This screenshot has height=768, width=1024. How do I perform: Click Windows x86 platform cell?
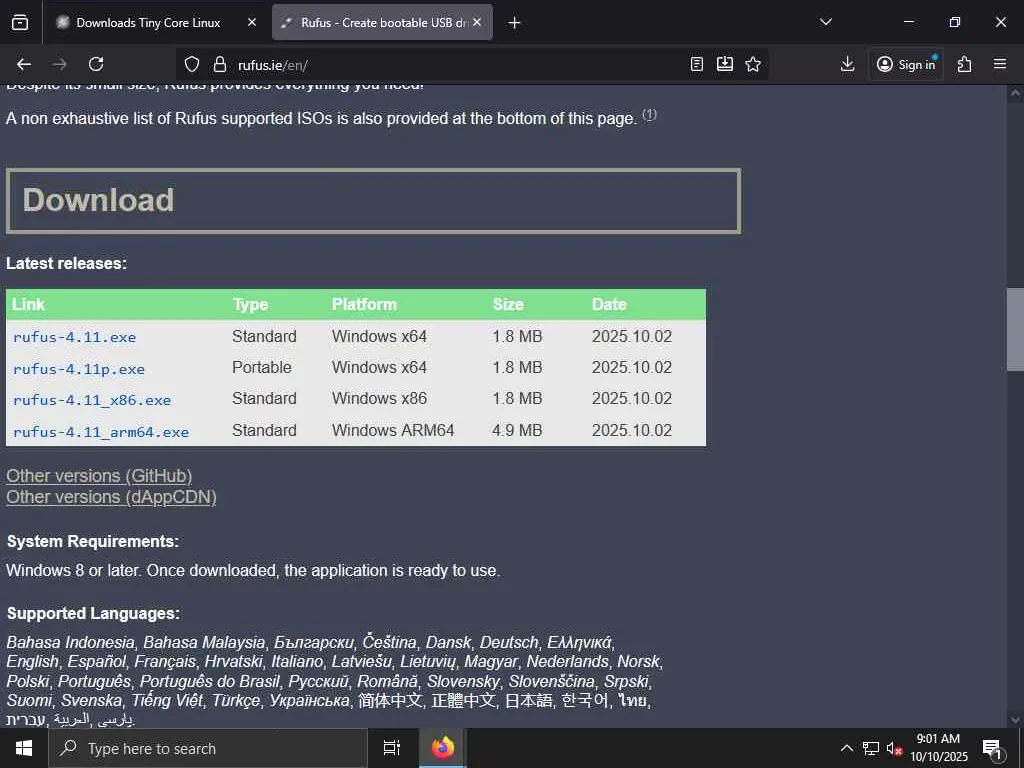pyautogui.click(x=379, y=398)
